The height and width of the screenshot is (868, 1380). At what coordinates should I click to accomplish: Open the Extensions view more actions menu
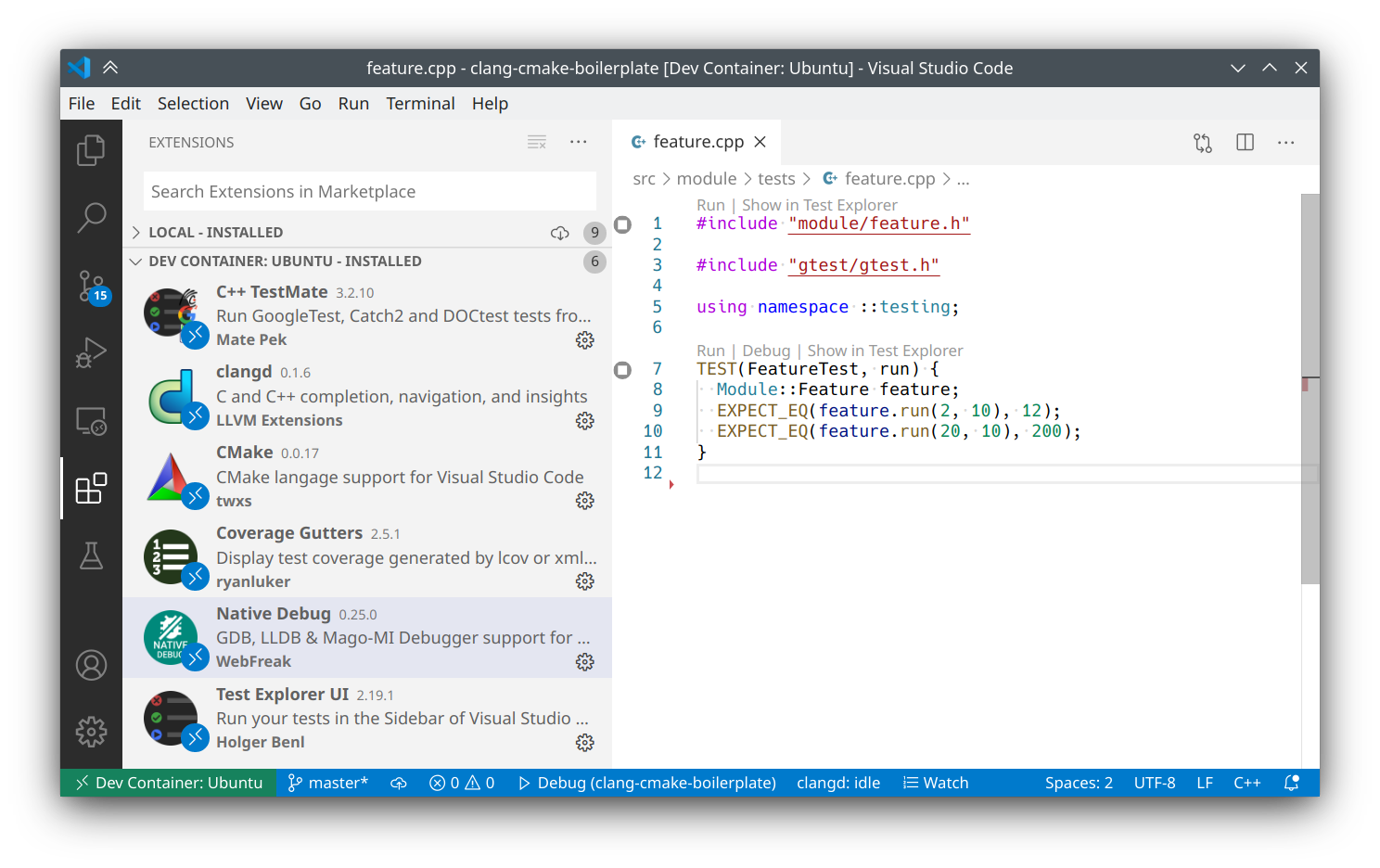(579, 142)
